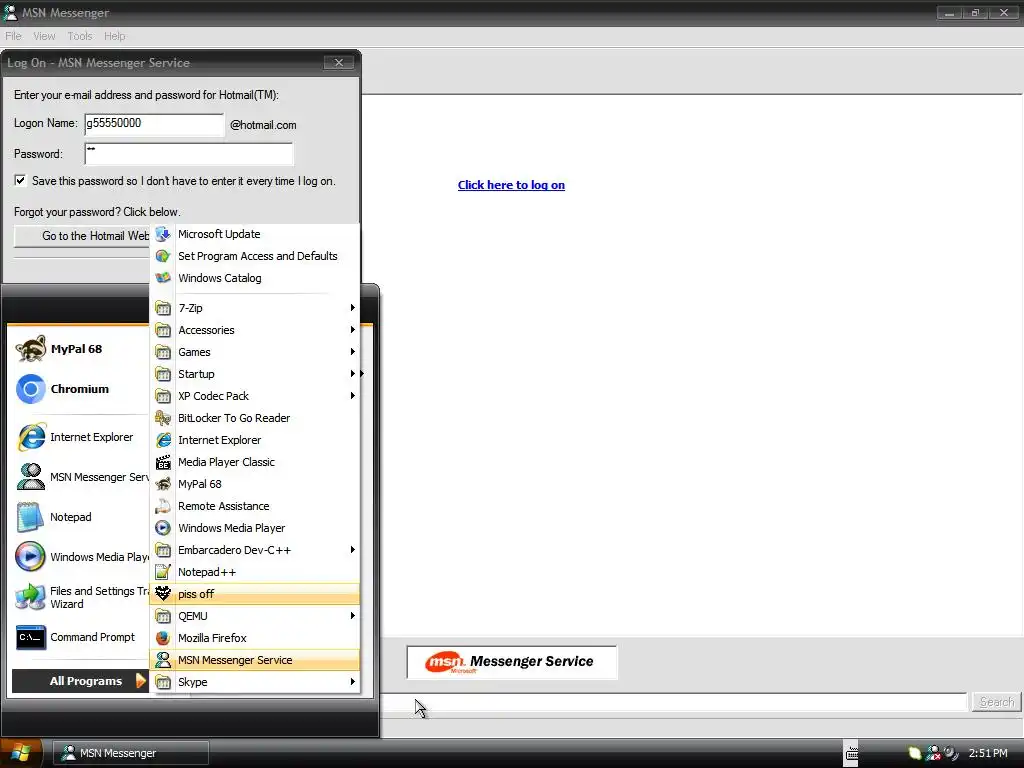Click Windows Media Player icon in left pane
The image size is (1024, 768).
[x=30, y=557]
